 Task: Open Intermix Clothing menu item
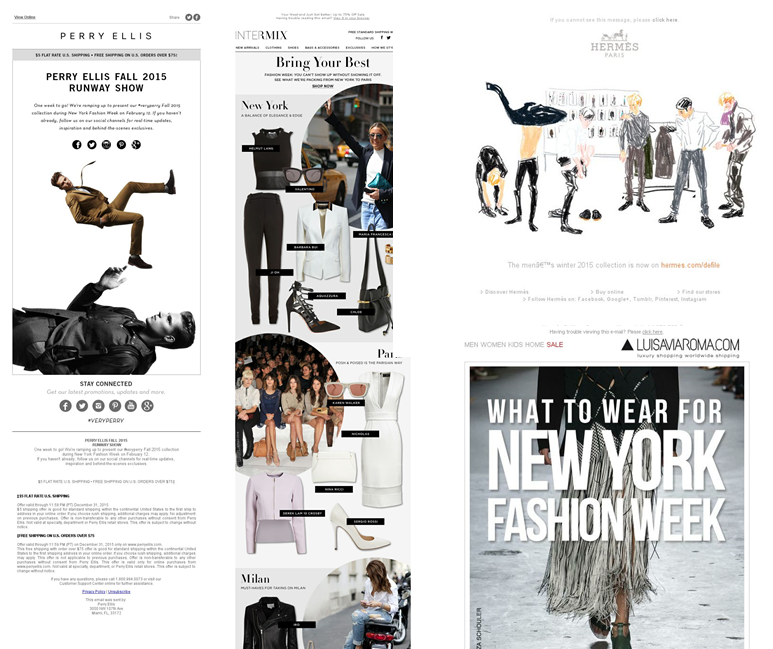point(274,48)
